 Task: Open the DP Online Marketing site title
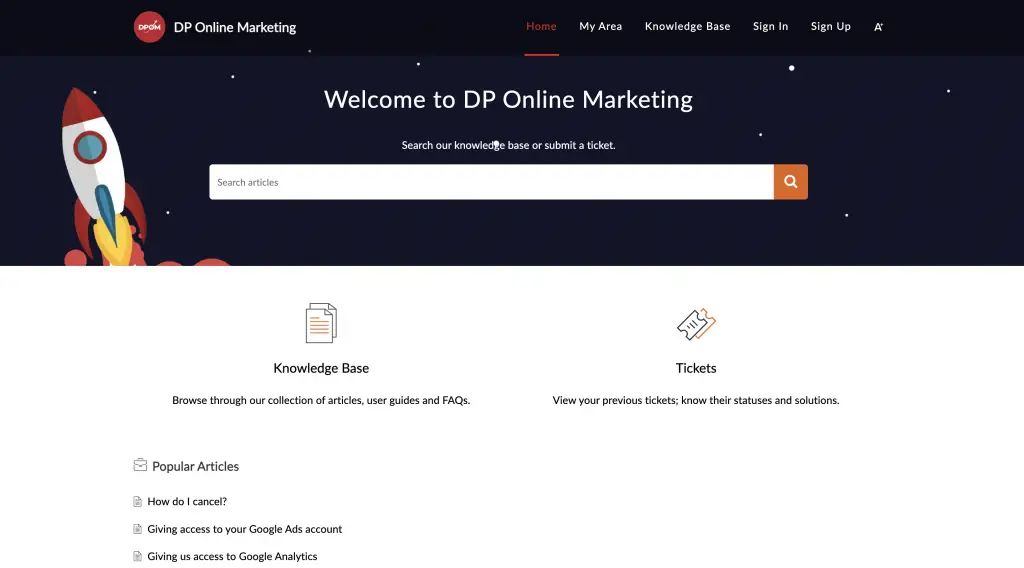point(234,27)
